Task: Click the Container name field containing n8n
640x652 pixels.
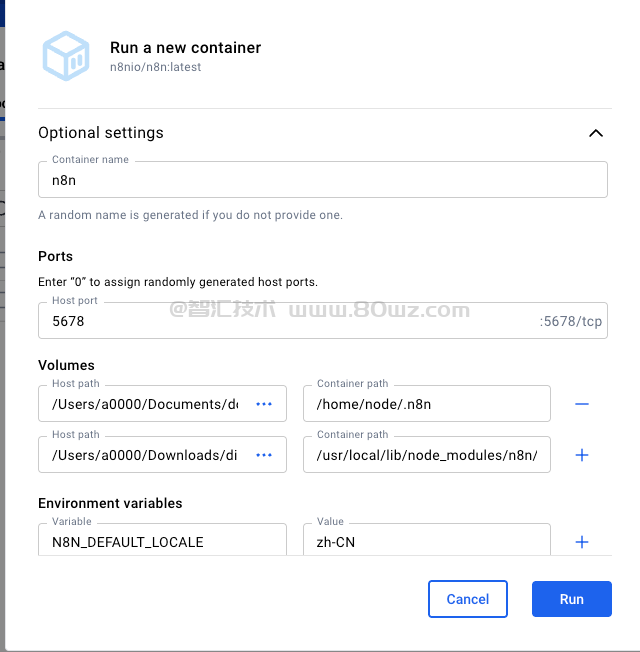Action: point(322,180)
